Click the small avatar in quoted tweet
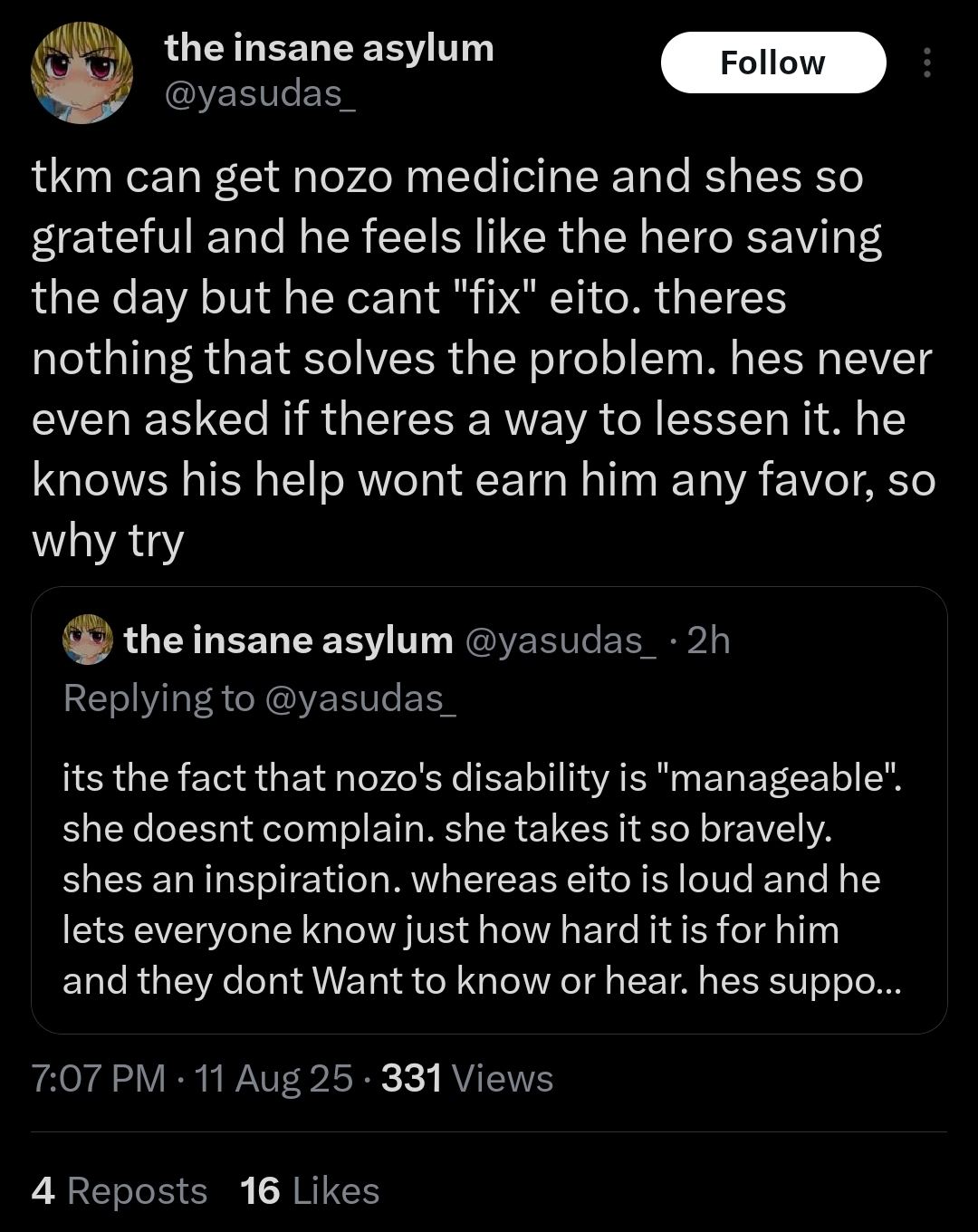The image size is (978, 1232). pos(87,640)
